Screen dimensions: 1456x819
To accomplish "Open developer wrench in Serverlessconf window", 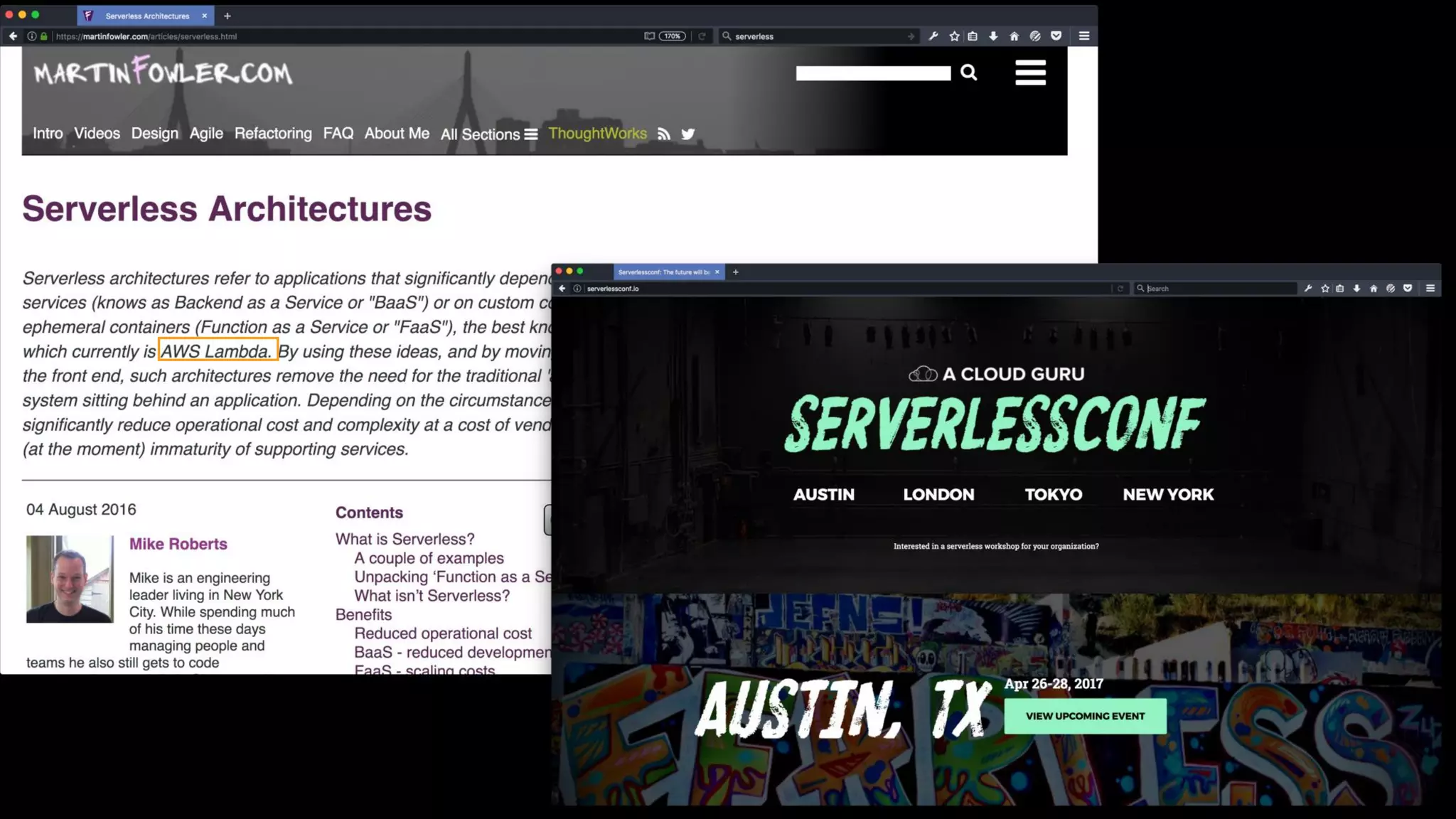I will 1307,289.
